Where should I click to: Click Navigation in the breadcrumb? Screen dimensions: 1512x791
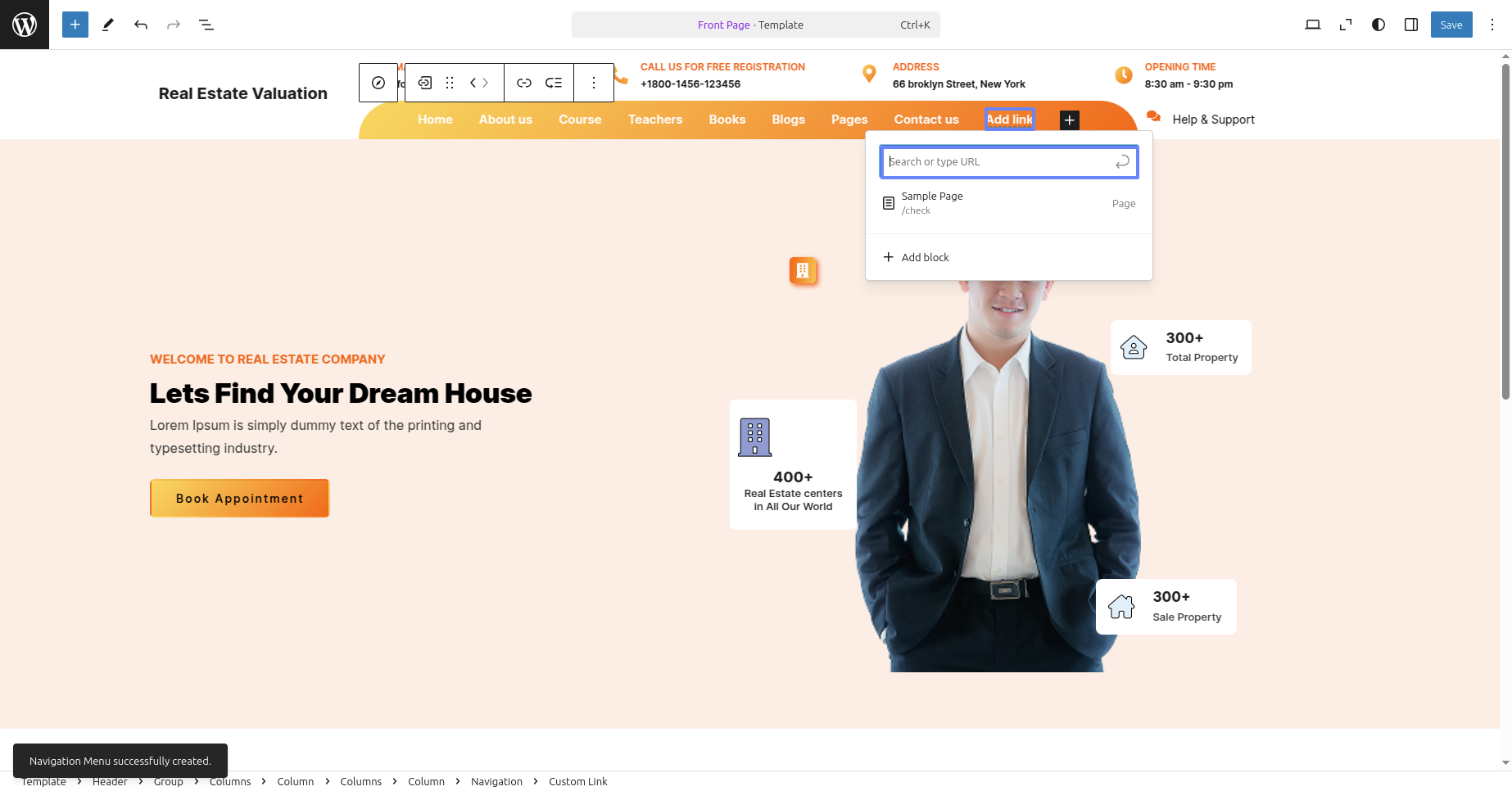tap(496, 781)
